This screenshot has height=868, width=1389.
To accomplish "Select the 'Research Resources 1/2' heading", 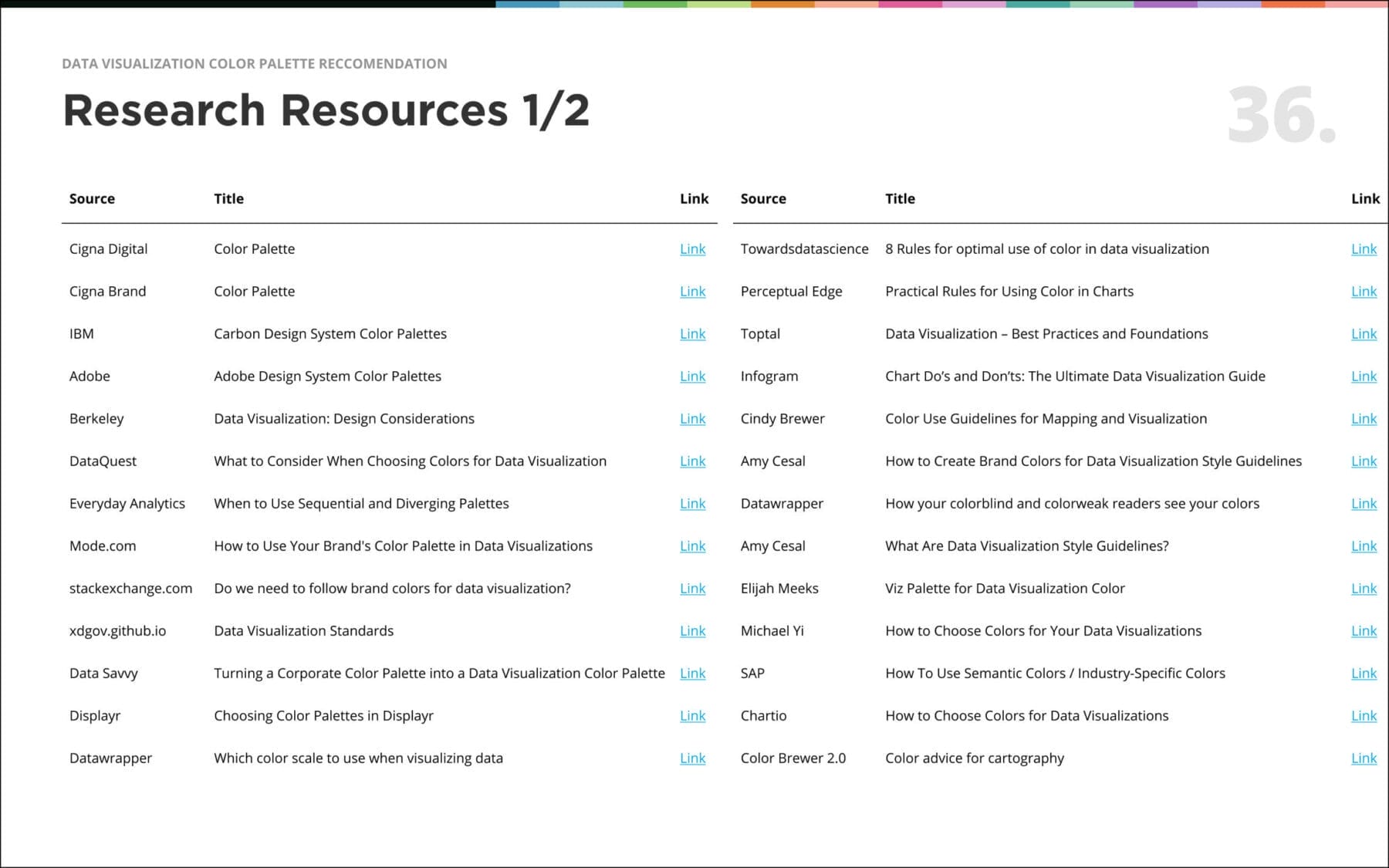I will pyautogui.click(x=326, y=110).
